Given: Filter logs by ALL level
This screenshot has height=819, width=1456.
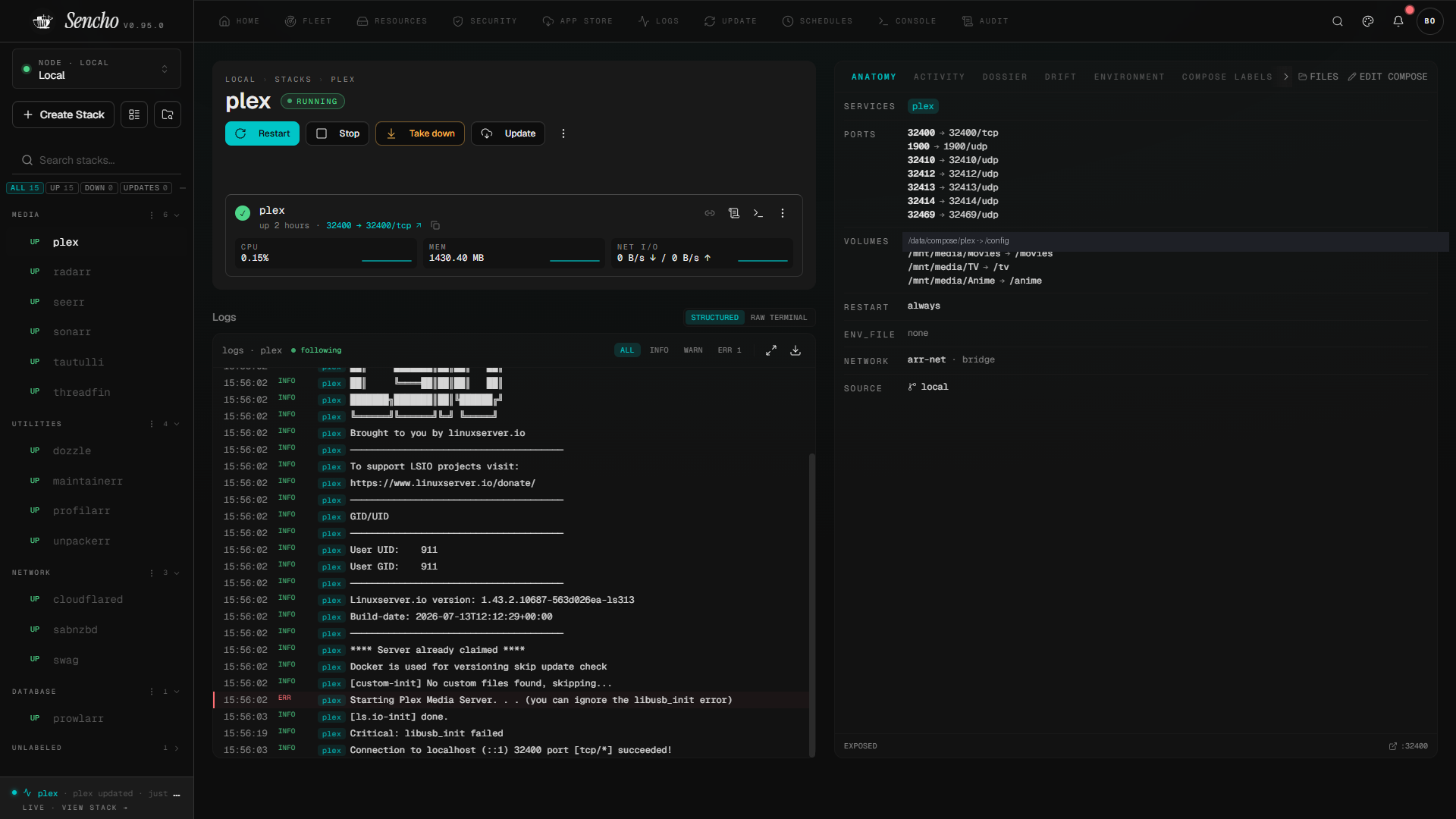Looking at the screenshot, I should [x=627, y=350].
